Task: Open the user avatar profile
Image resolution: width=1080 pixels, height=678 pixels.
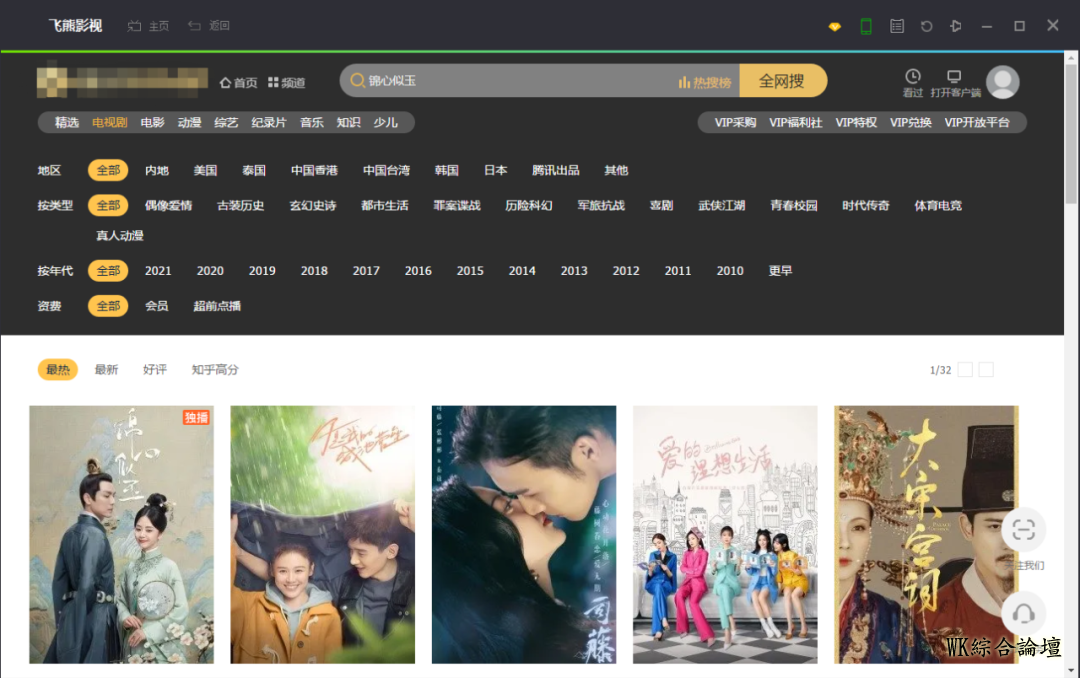Action: tap(1003, 83)
